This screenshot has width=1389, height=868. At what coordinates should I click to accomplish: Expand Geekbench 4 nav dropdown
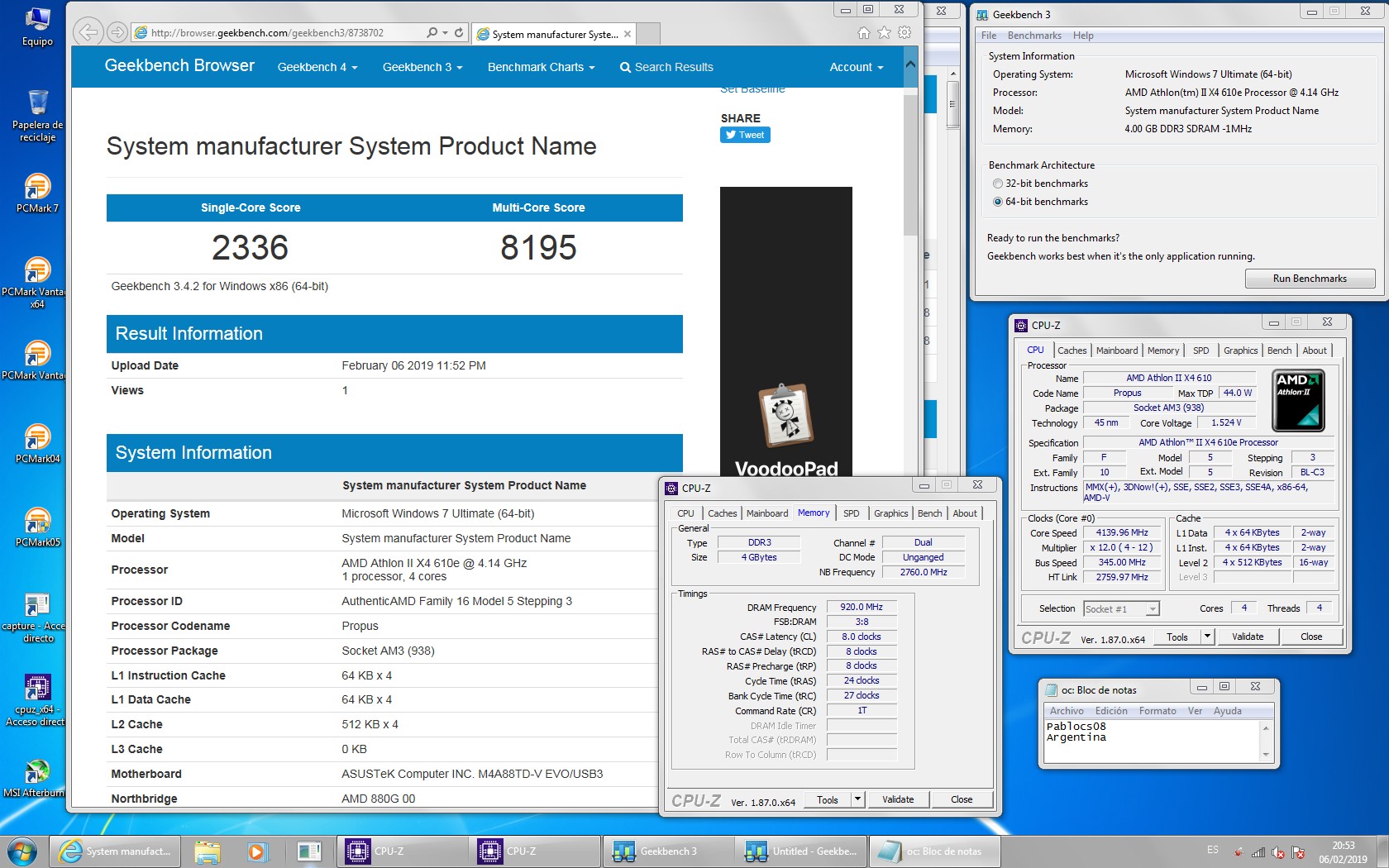(x=317, y=67)
